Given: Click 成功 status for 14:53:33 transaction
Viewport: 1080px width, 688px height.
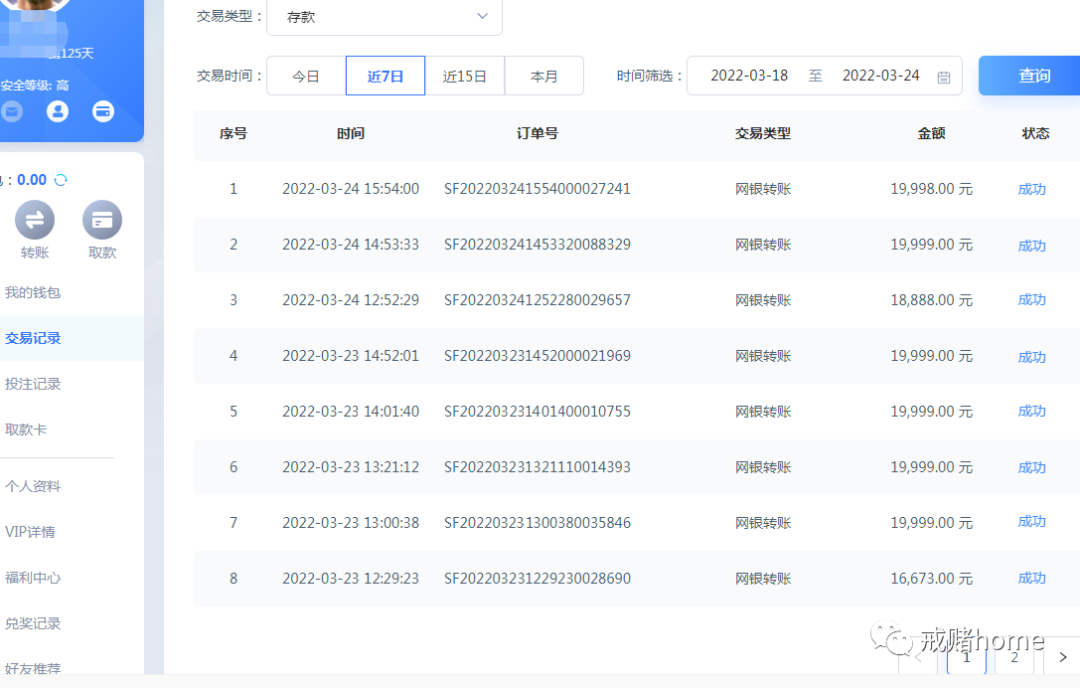Looking at the screenshot, I should [1032, 246].
